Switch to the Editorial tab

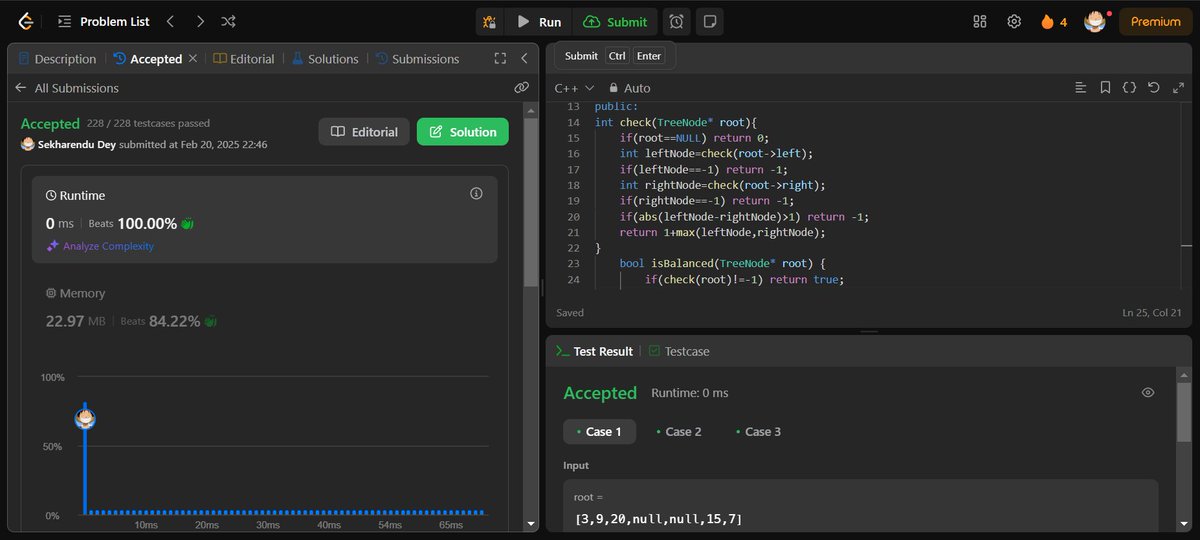point(244,59)
